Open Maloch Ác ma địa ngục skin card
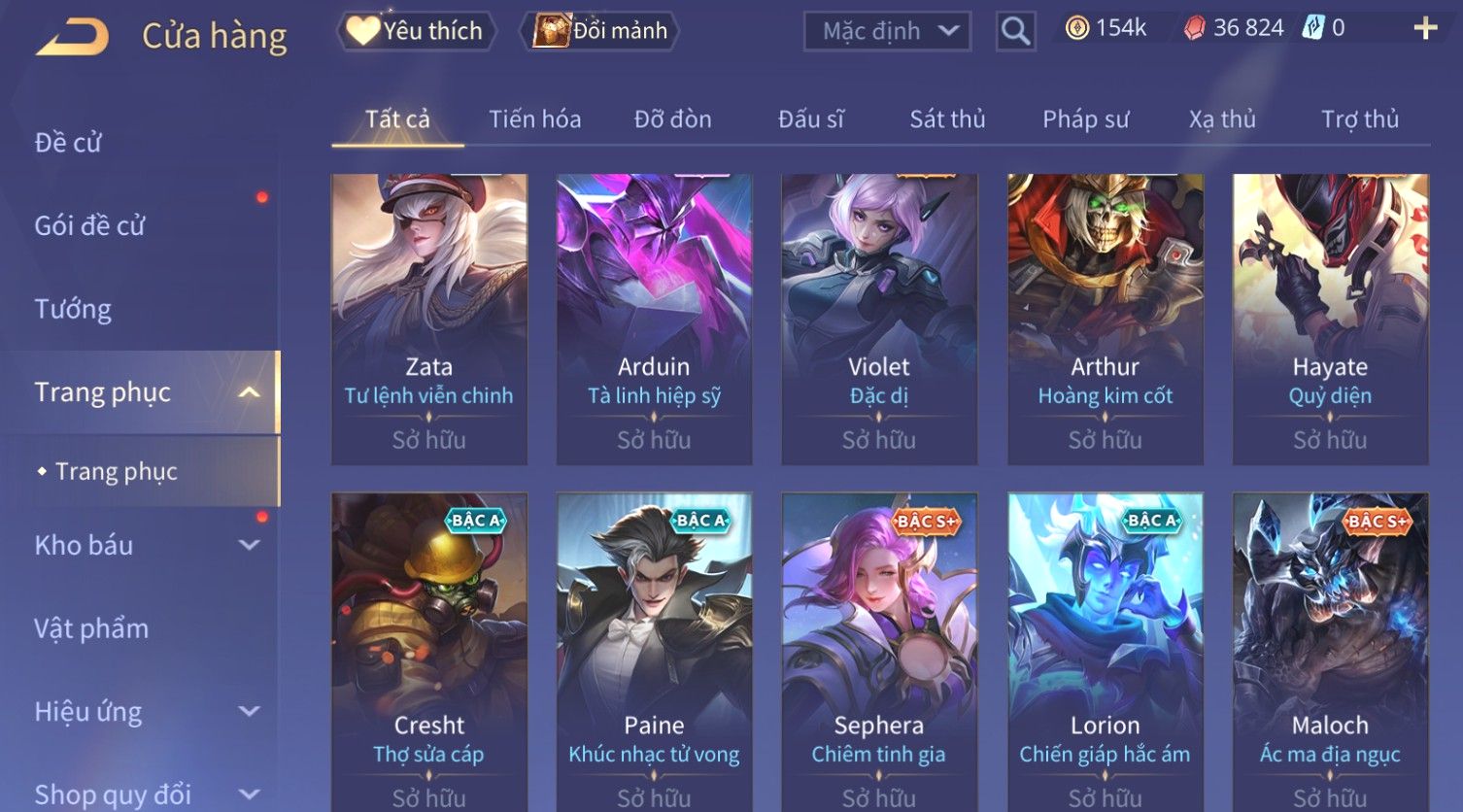Viewport: 1463px width, 812px height. click(x=1330, y=652)
